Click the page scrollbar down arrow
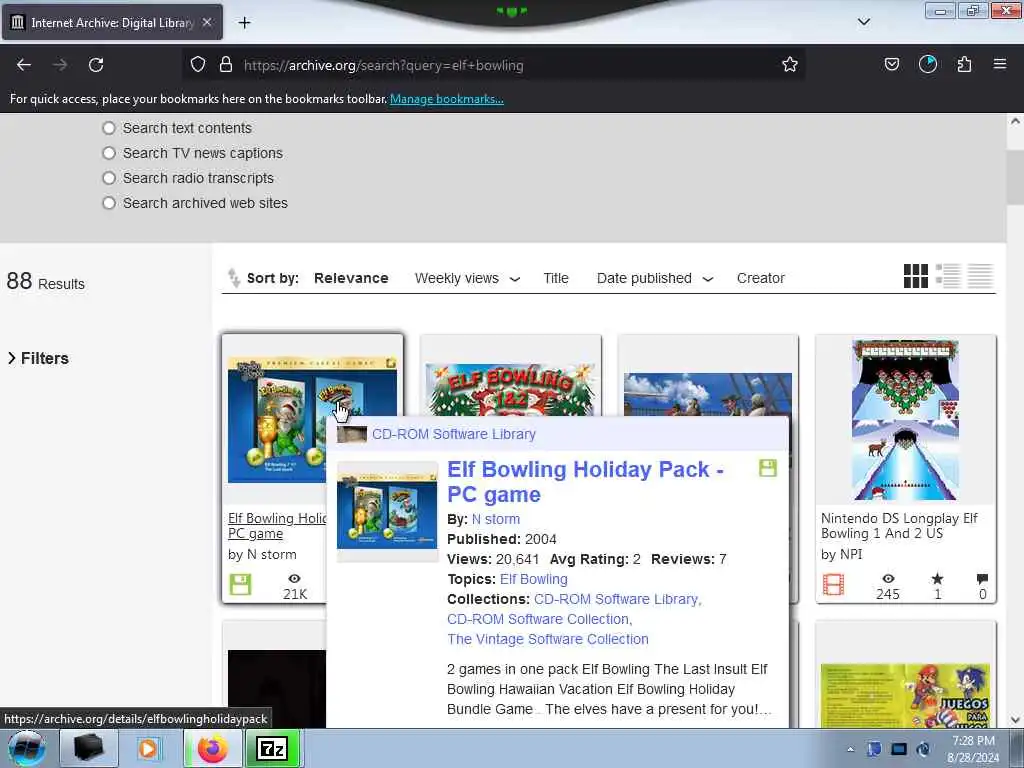 [x=1015, y=720]
